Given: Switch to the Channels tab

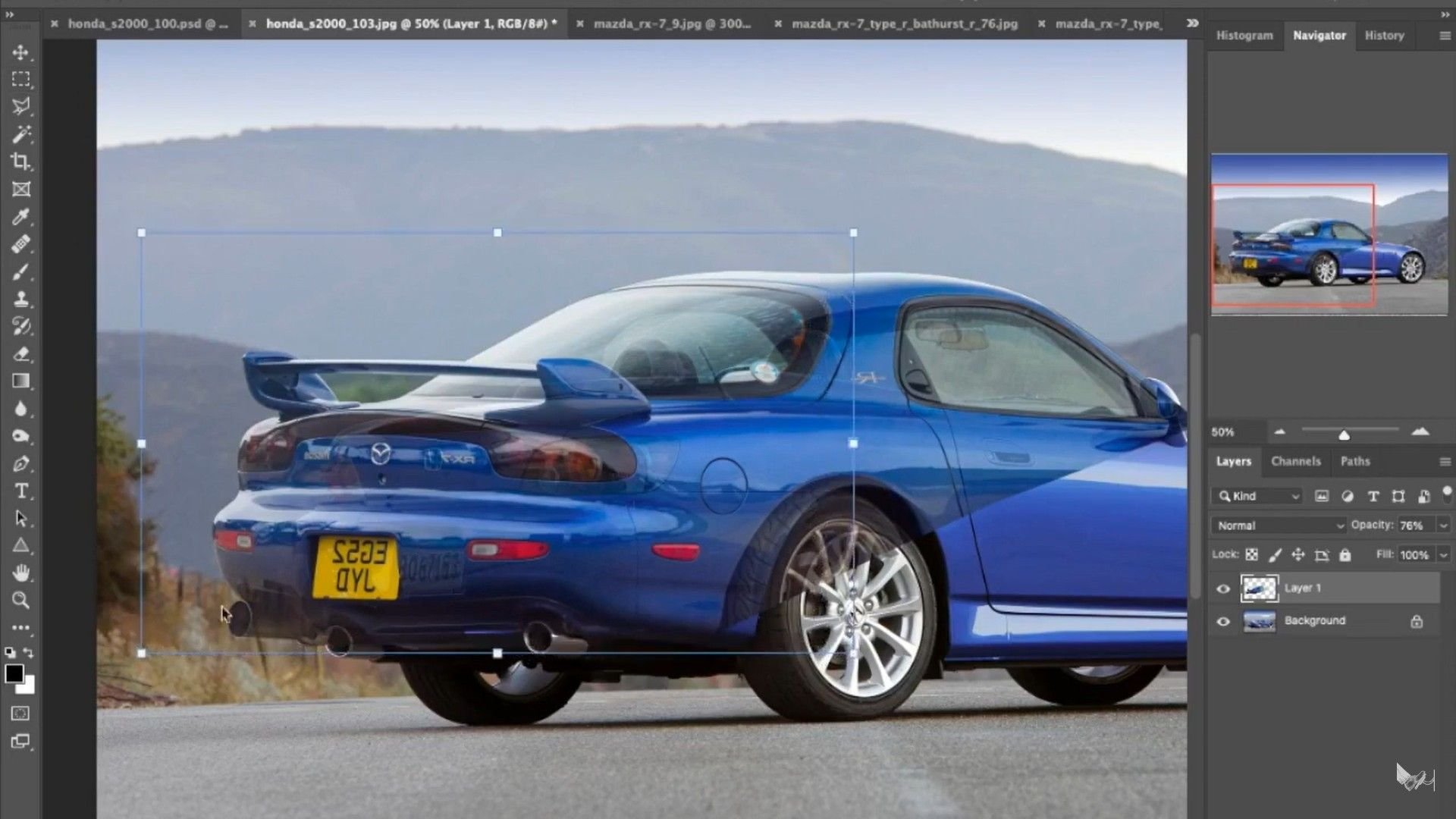Looking at the screenshot, I should pyautogui.click(x=1296, y=461).
